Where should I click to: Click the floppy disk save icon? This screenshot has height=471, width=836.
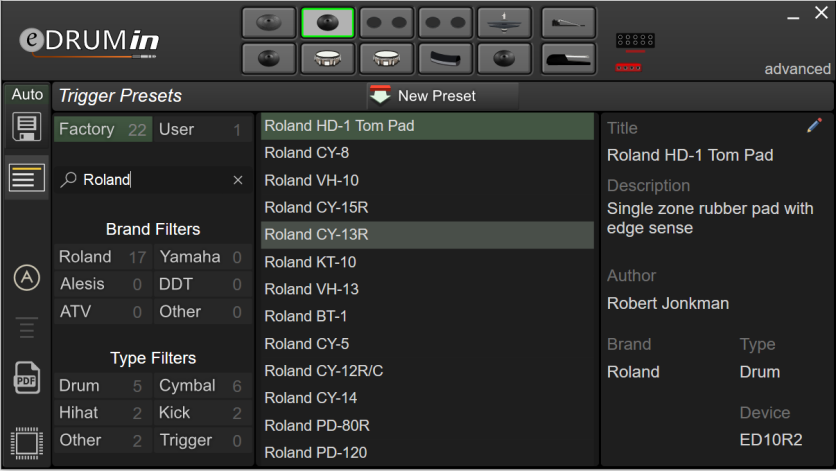click(x=27, y=127)
